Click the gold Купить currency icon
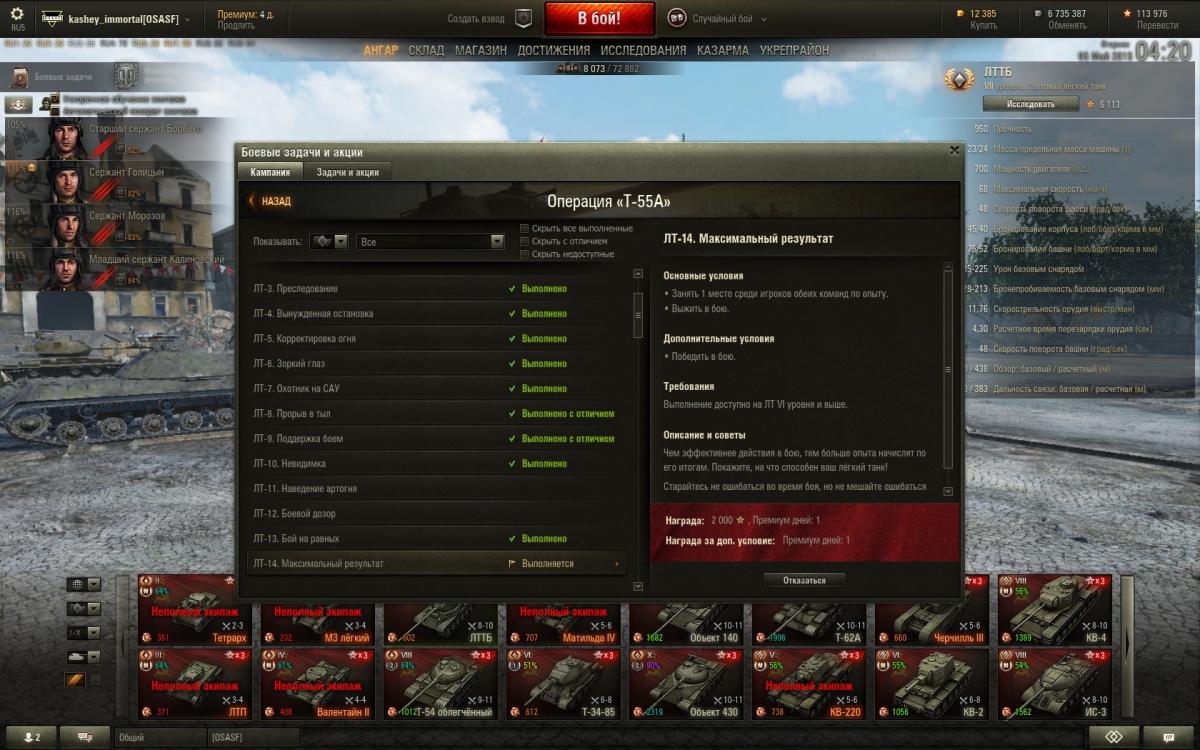The width and height of the screenshot is (1200, 750). 961,13
